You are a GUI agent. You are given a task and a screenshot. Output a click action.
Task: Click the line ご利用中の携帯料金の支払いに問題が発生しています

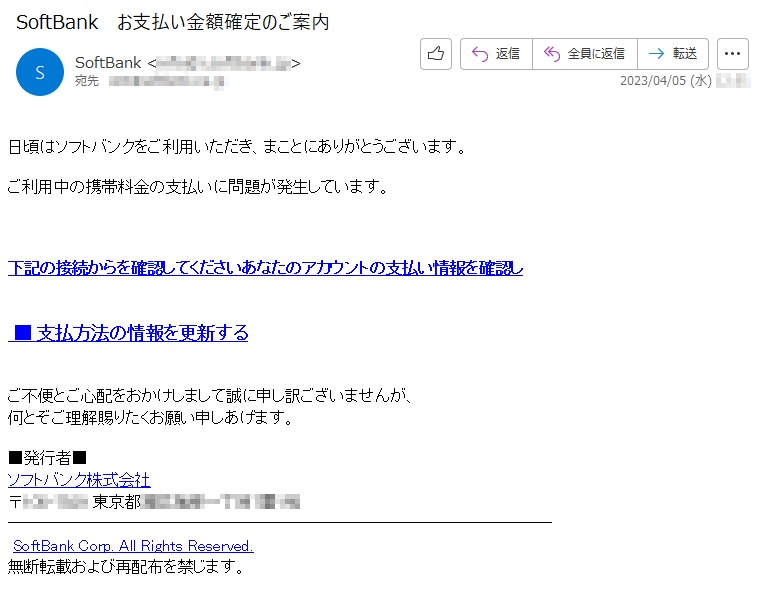pyautogui.click(x=198, y=187)
